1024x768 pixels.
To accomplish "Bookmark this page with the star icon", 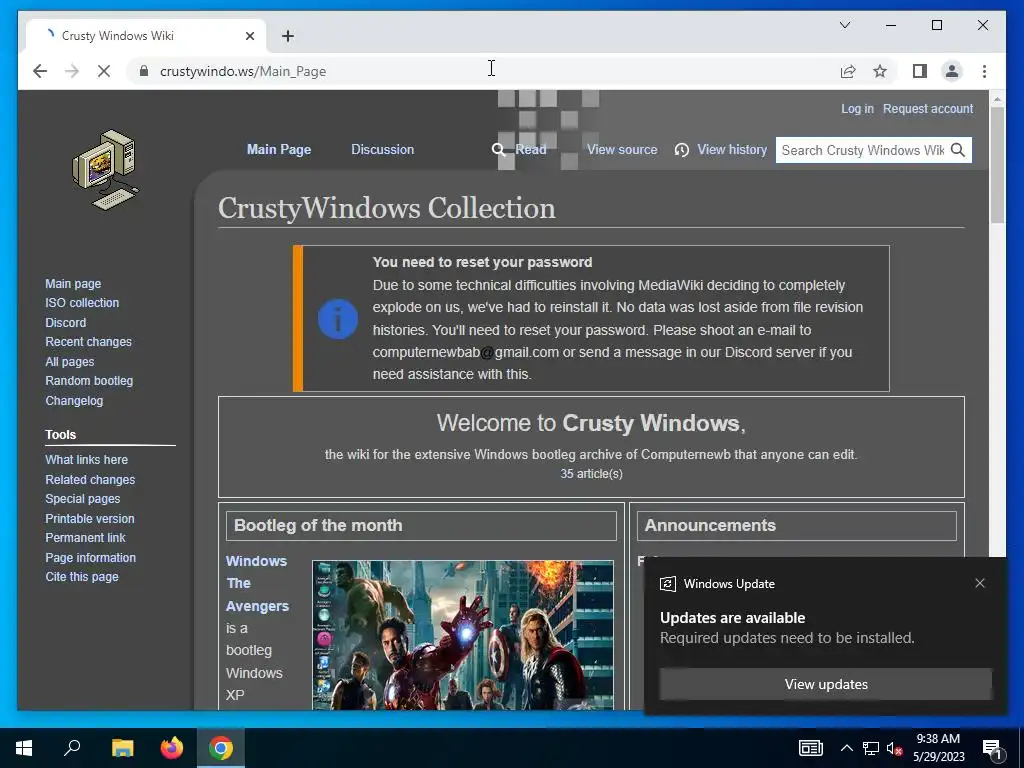I will coord(880,71).
